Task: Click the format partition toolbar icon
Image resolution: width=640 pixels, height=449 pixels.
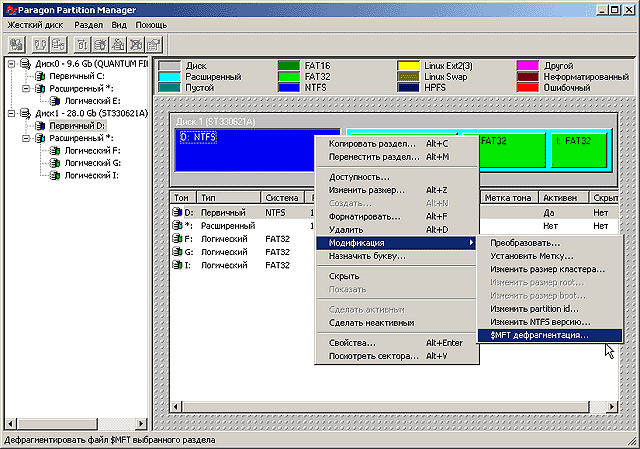Action: pyautogui.click(x=118, y=44)
